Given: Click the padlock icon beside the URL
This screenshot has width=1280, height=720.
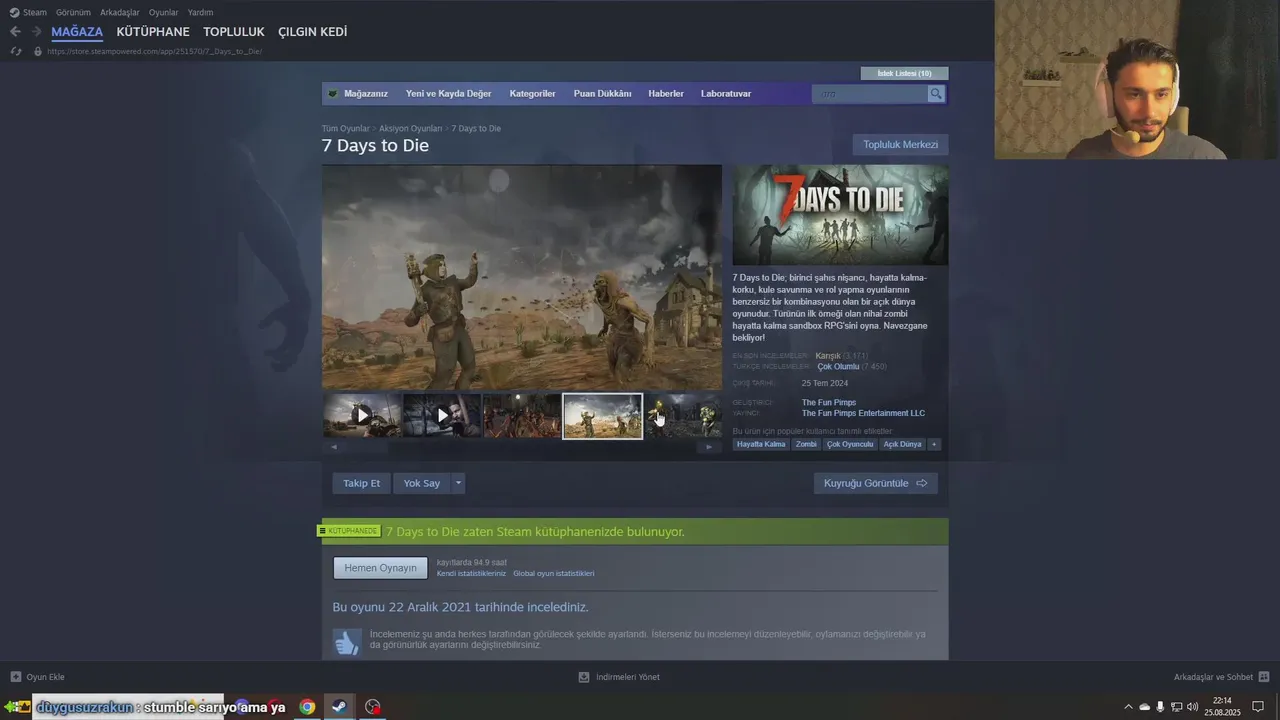Looking at the screenshot, I should pos(38,51).
